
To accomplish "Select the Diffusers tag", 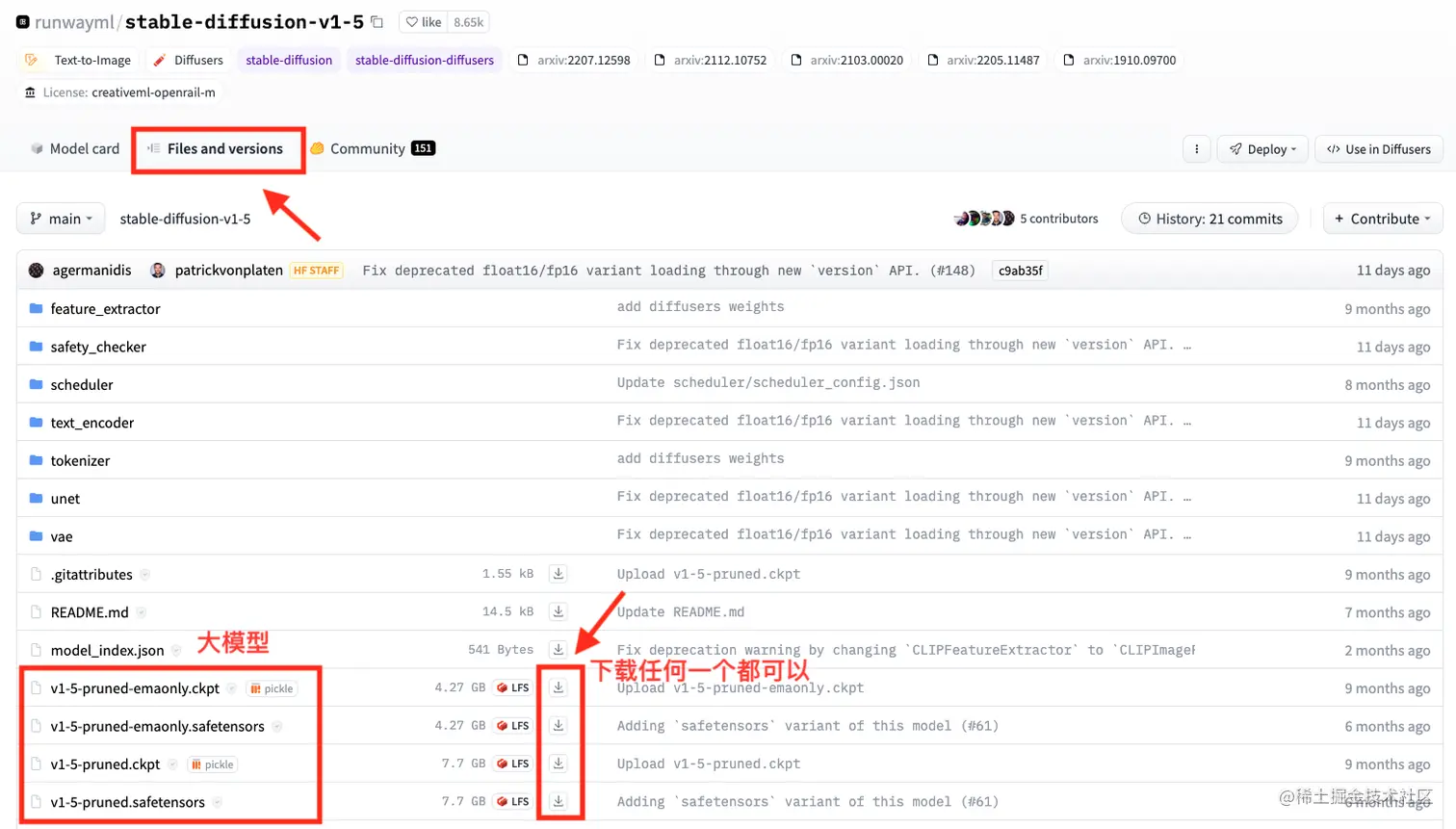I will [x=188, y=60].
